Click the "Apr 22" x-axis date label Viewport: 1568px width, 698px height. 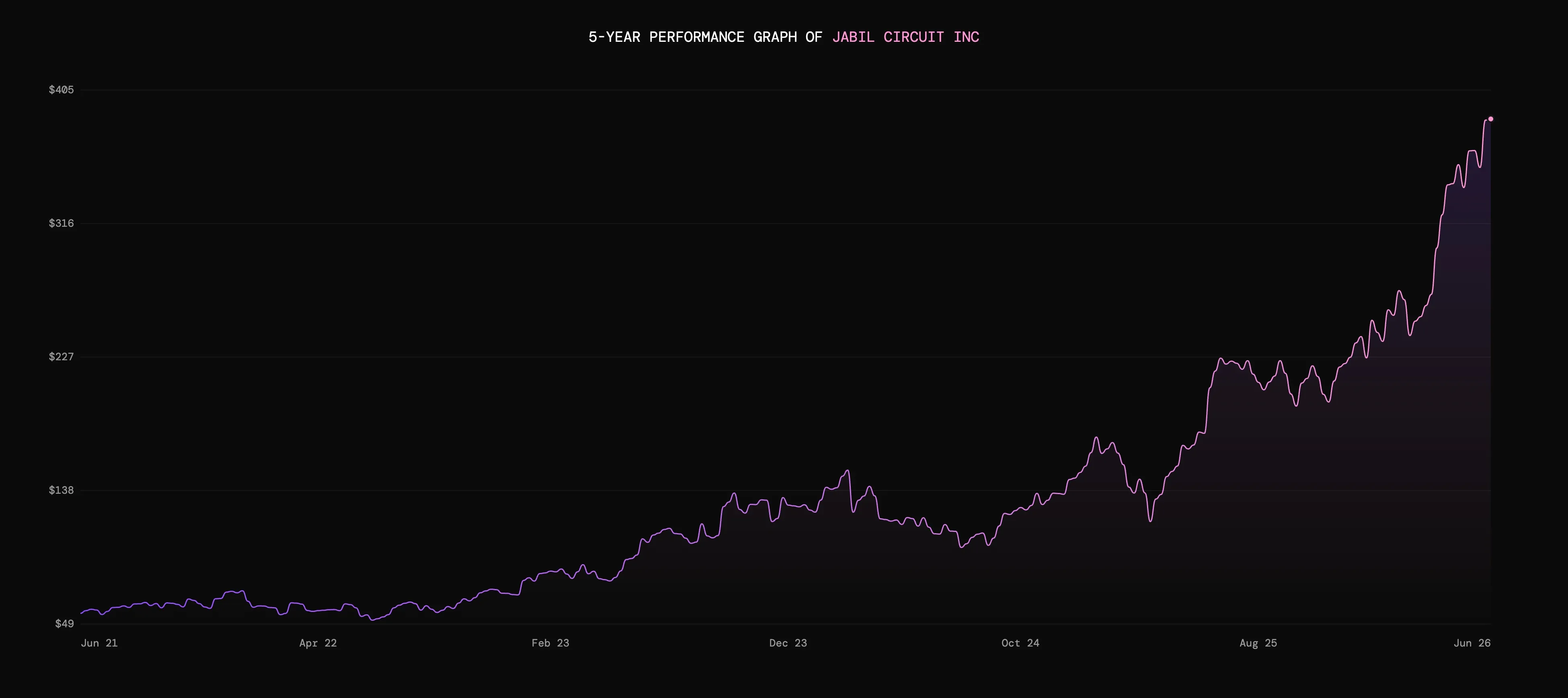coord(318,643)
